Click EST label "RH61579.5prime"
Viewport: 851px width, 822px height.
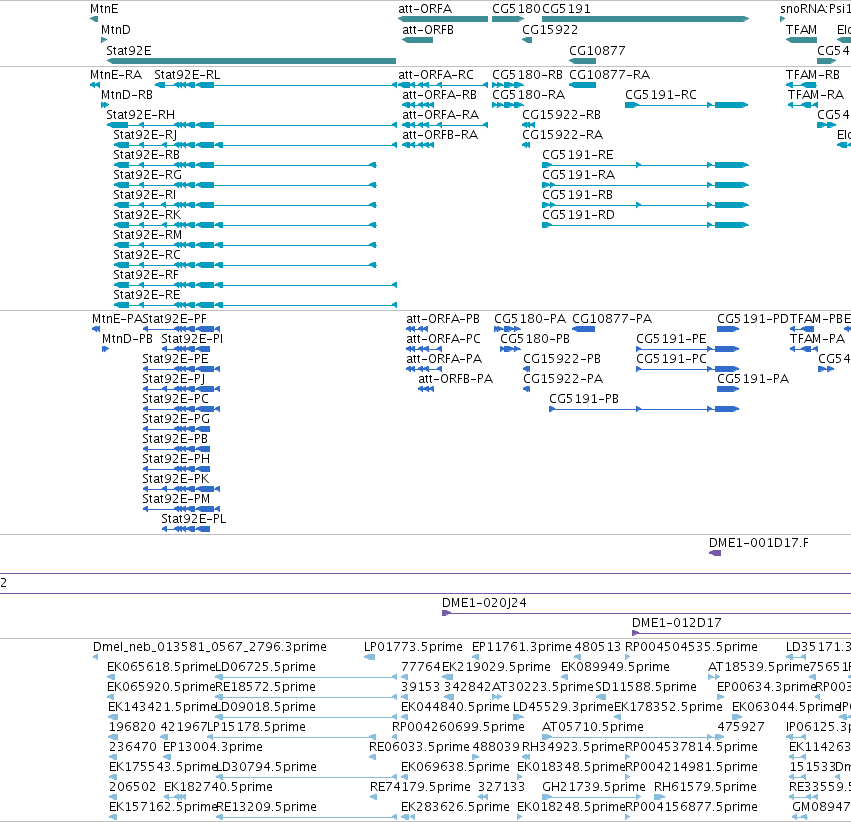tap(706, 787)
